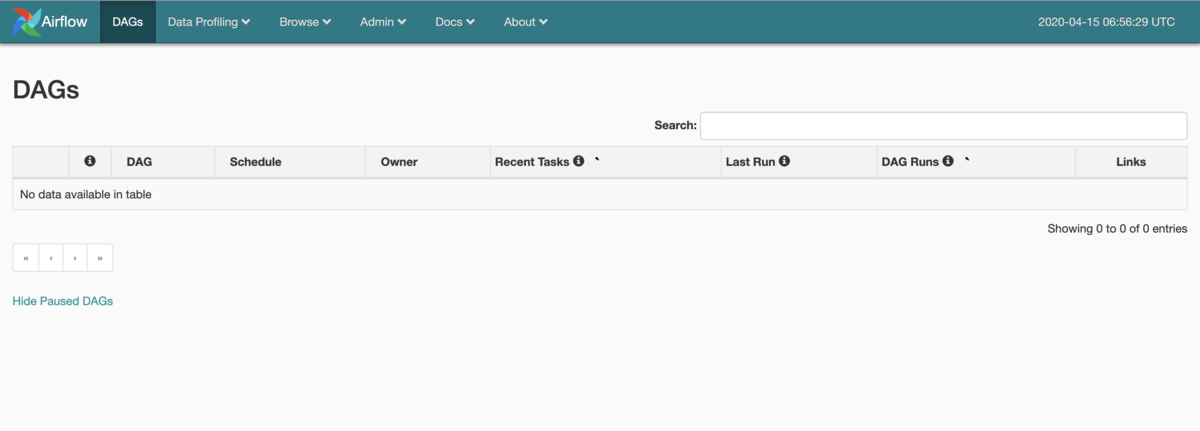Click the info icon beside Recent Tasks
This screenshot has width=1200, height=431.
[x=579, y=161]
